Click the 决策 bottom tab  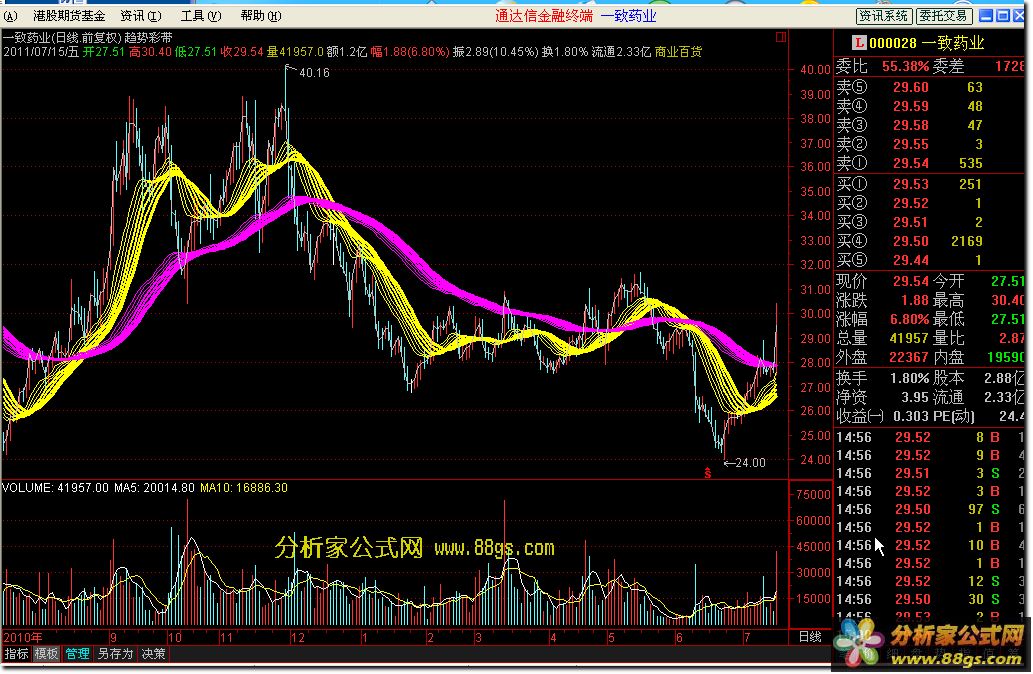154,654
